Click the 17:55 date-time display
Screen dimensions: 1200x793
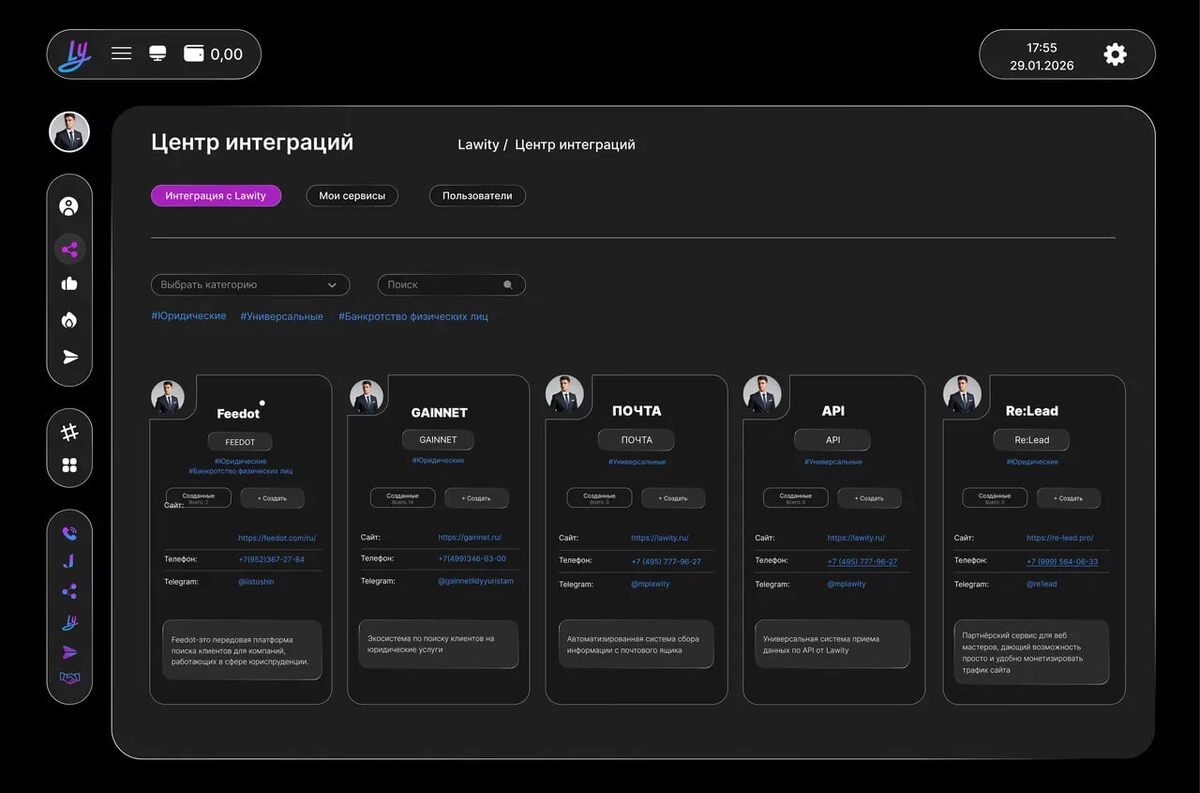point(1042,56)
